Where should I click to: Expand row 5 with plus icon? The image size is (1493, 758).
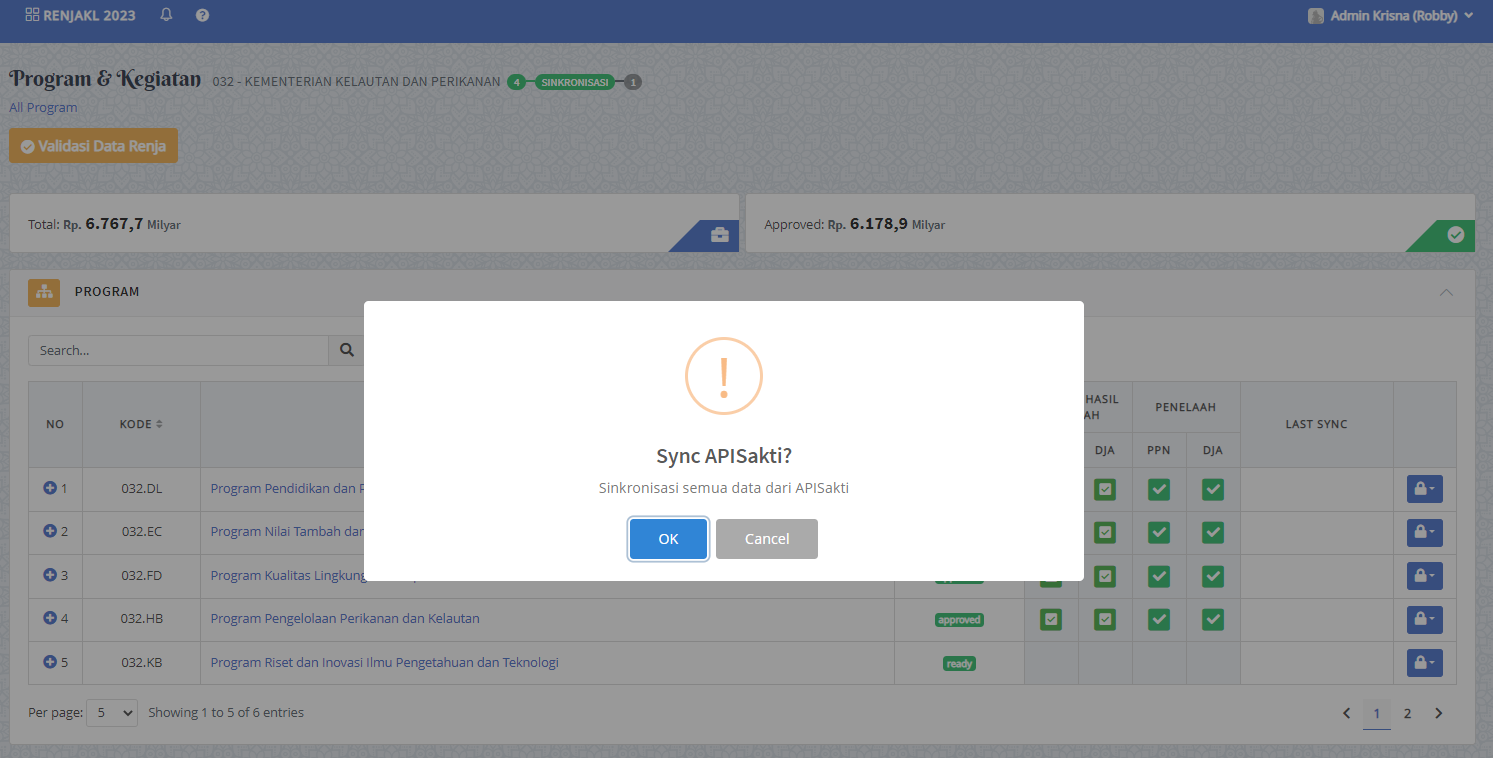point(50,662)
